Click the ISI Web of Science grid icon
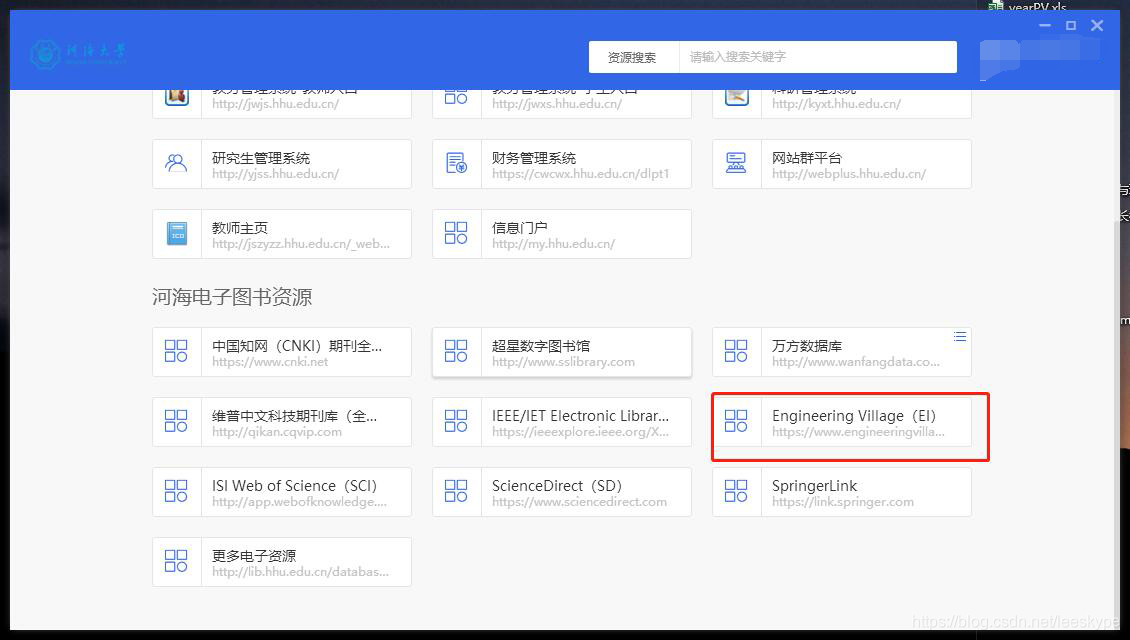This screenshot has height=640, width=1130. click(x=176, y=492)
